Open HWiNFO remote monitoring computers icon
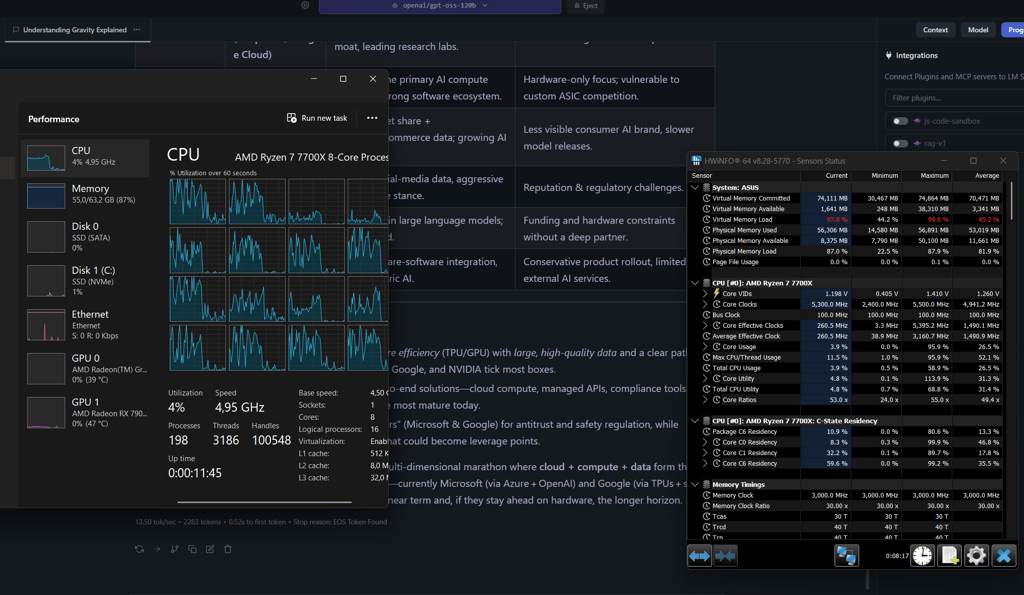Screen dimensions: 1024x595 pos(846,556)
